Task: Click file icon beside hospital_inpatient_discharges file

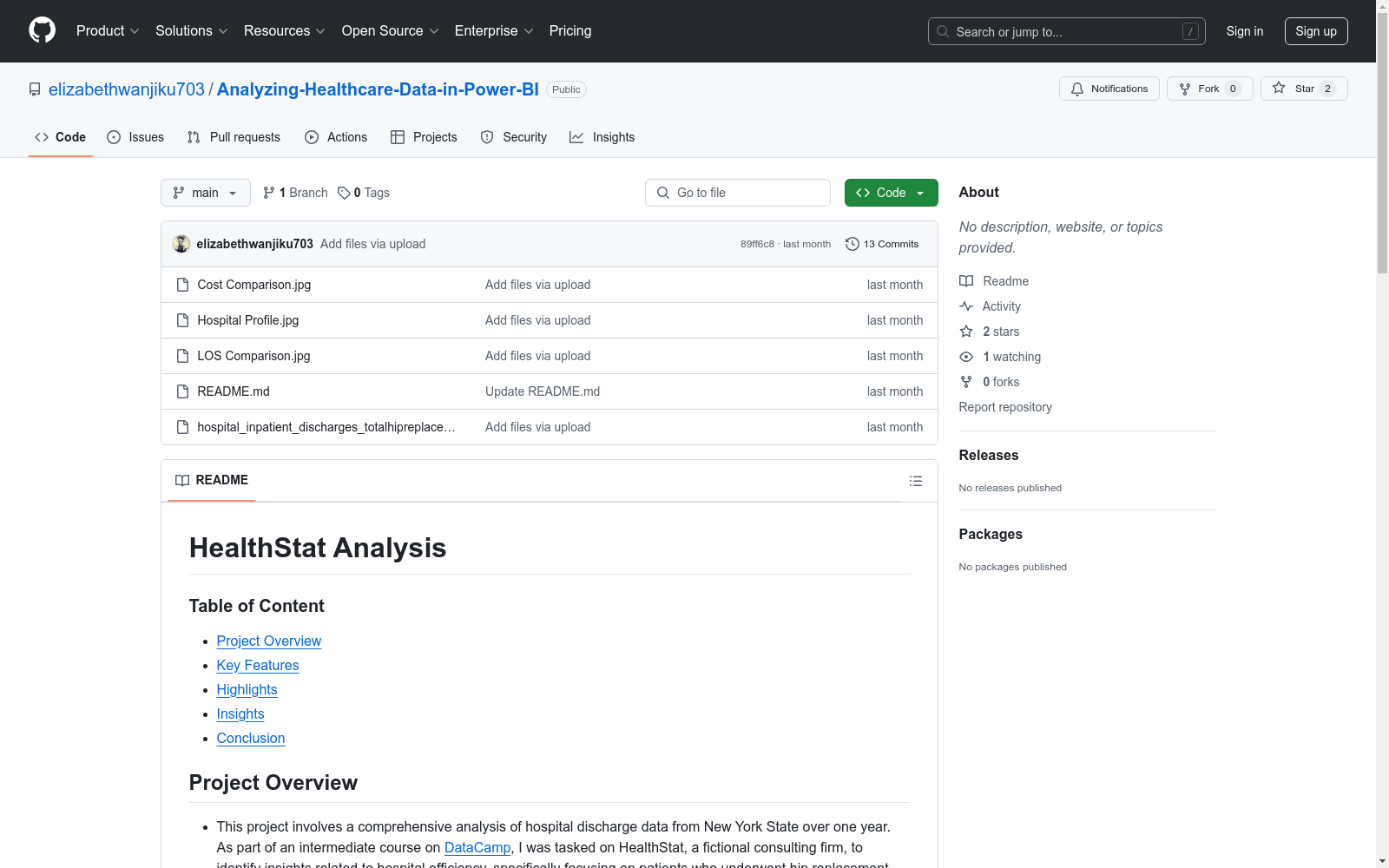Action: coord(182,427)
